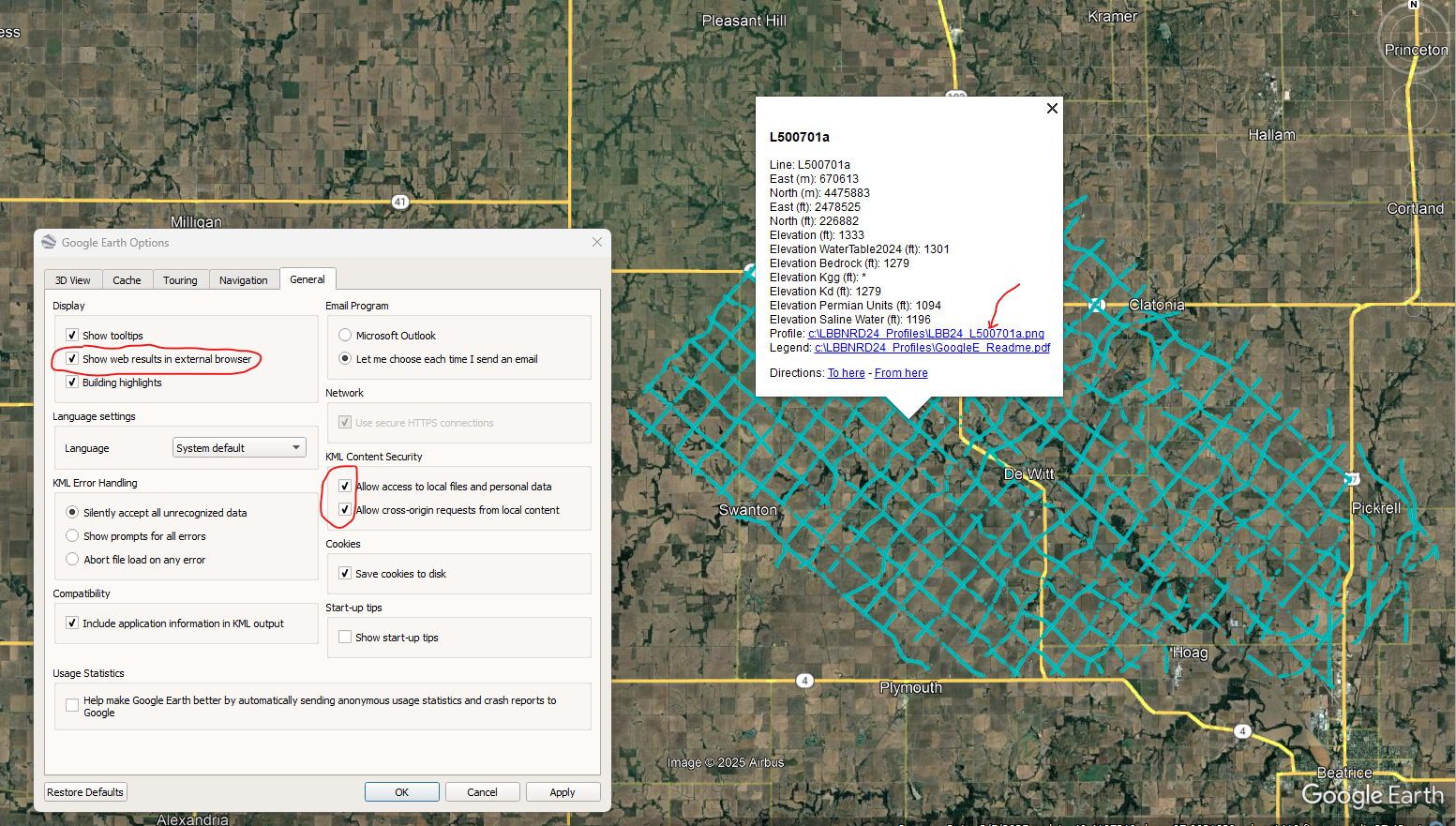The image size is (1456, 826).
Task: Click the Pickrell place label
Action: tap(1376, 508)
